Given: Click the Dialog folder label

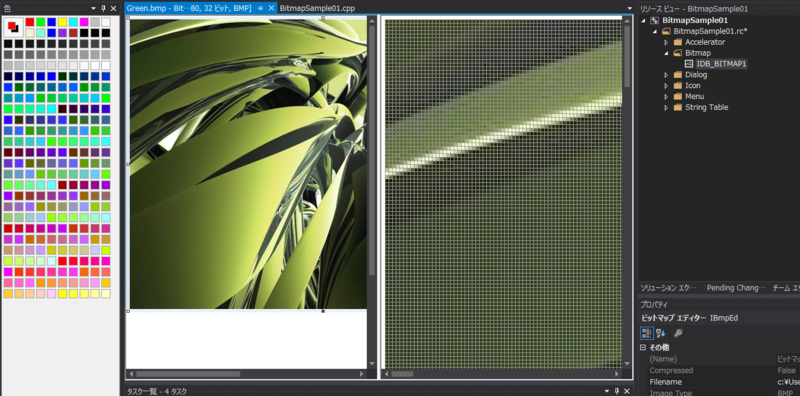Looking at the screenshot, I should (x=696, y=75).
